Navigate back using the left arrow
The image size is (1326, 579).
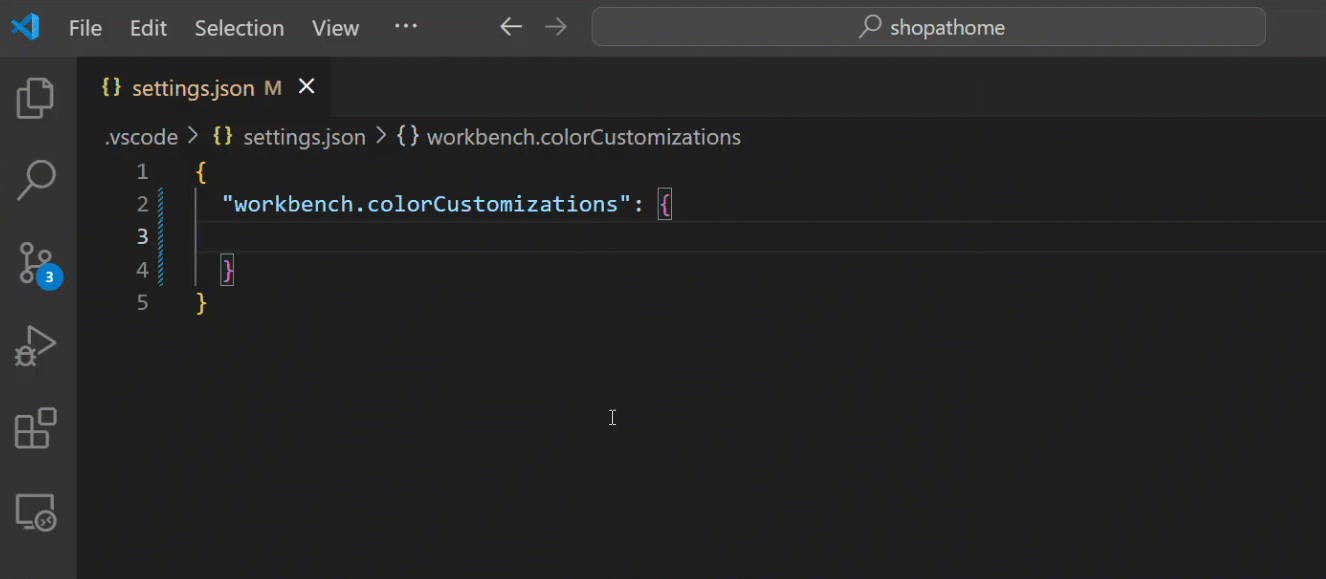(x=510, y=27)
